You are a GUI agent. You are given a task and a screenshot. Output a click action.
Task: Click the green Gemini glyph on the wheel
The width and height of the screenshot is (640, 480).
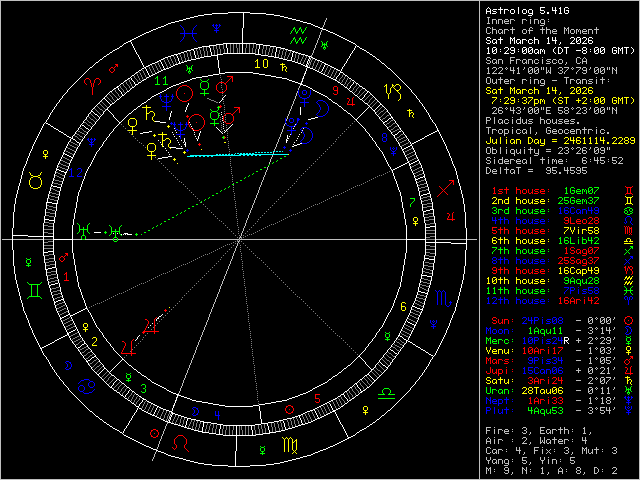pos(35,290)
